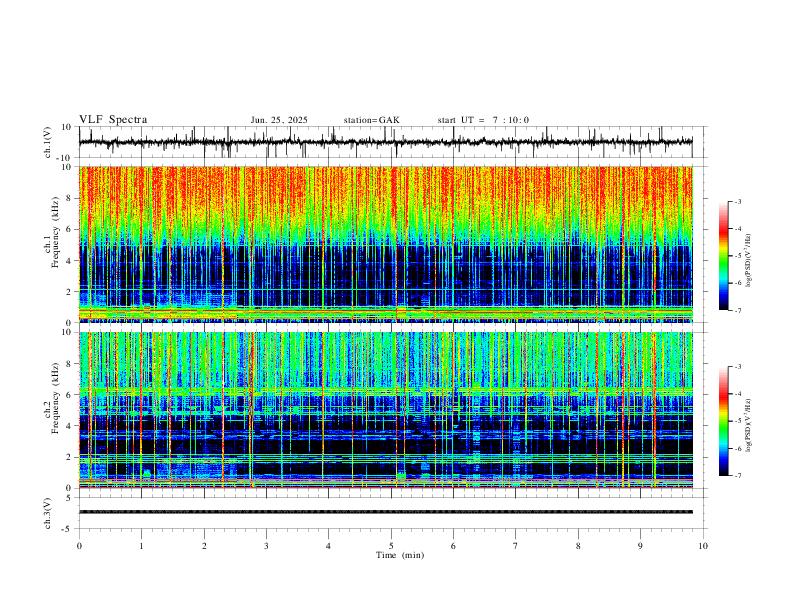Select the ch.2 "Frequency (kHz)" axis label
The width and height of the screenshot is (792, 612).
pos(55,397)
